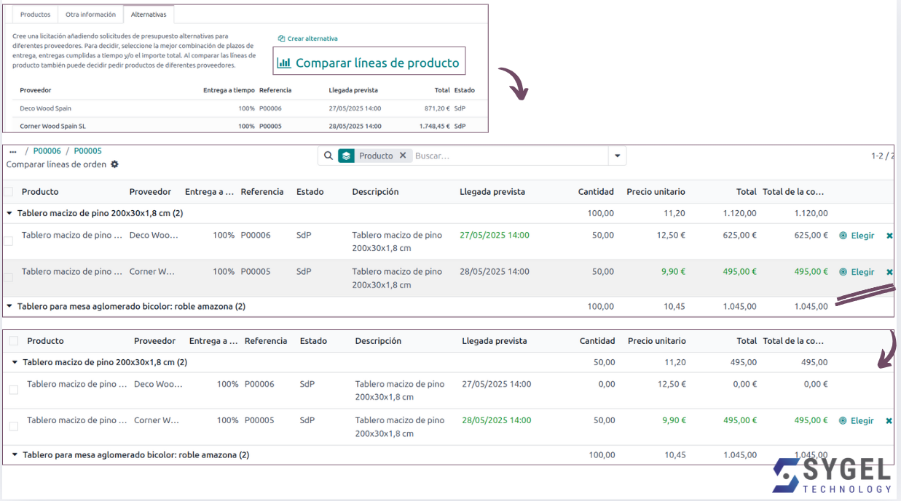Open the search options dropdown arrow
Image resolution: width=901 pixels, height=501 pixels.
point(617,156)
